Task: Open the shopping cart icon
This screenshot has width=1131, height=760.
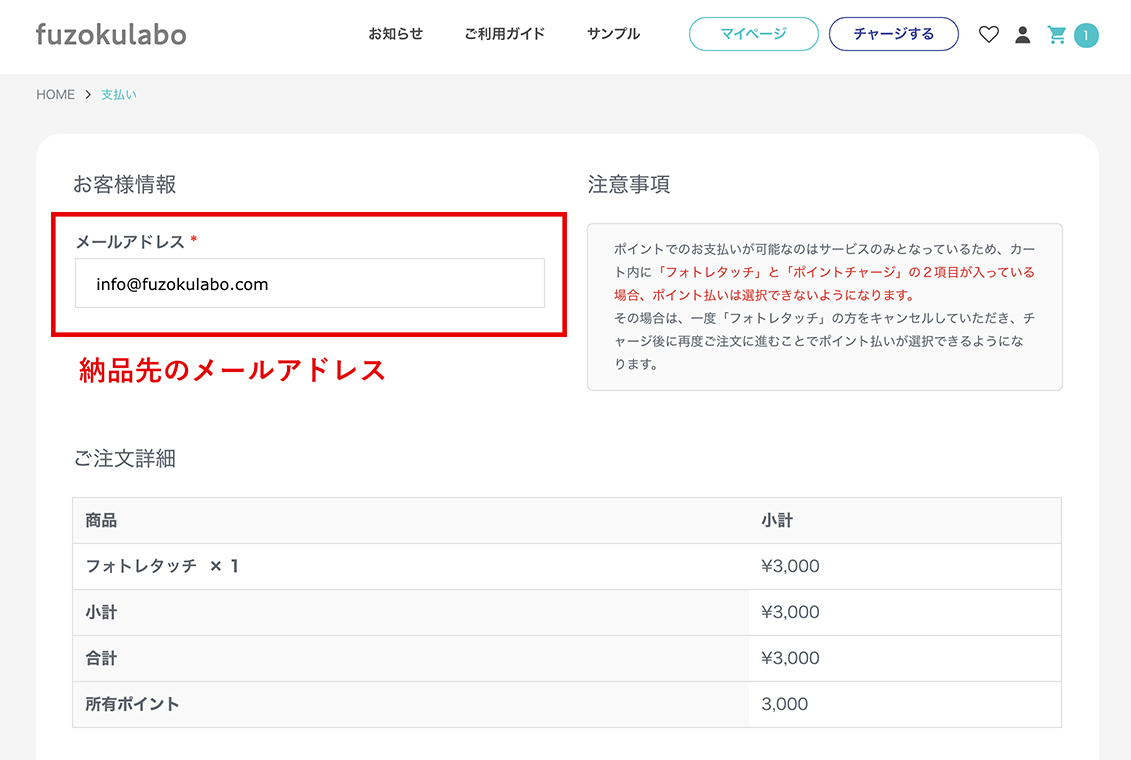Action: pos(1056,35)
